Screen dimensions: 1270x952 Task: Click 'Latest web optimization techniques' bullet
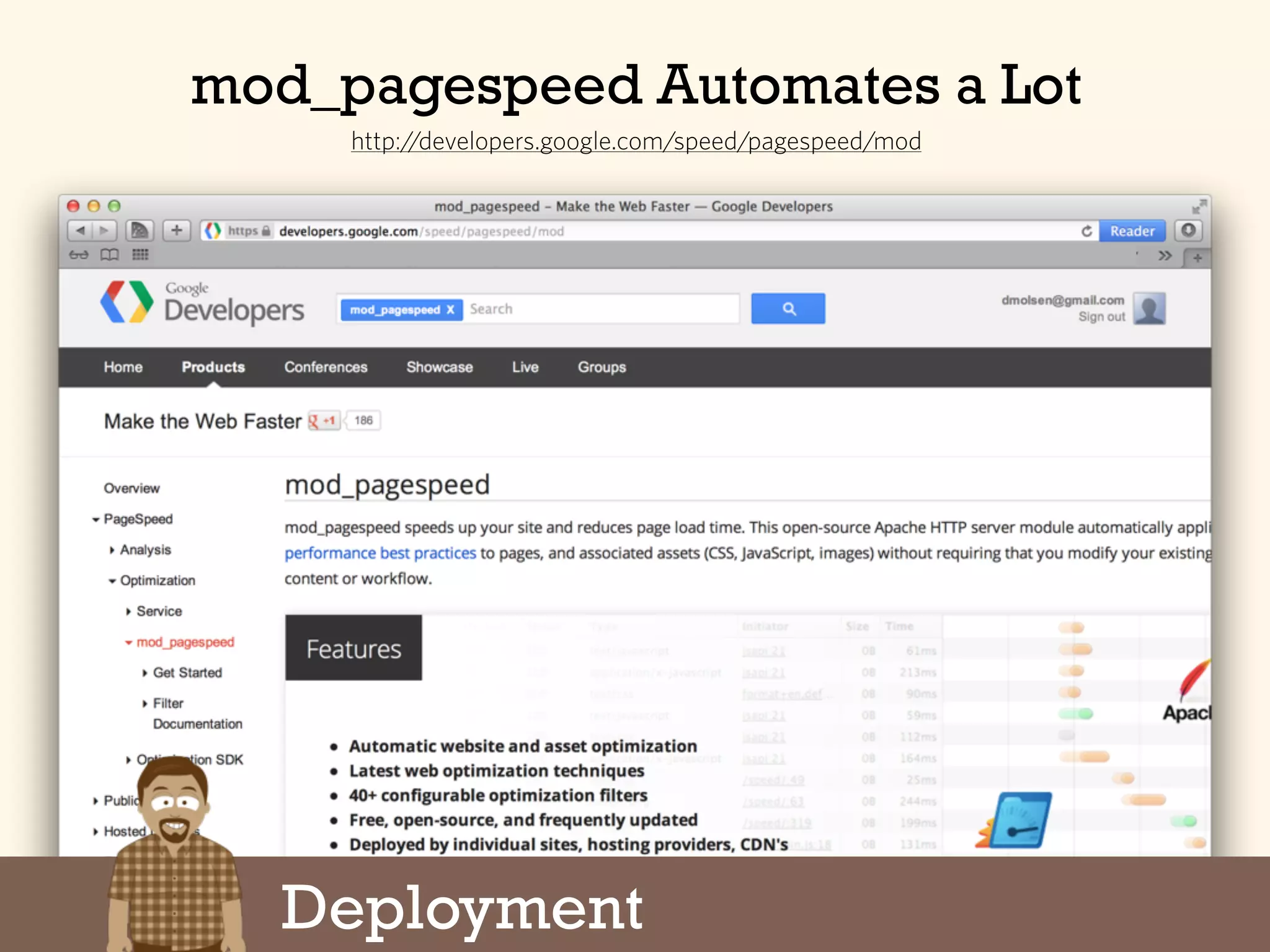[x=497, y=770]
